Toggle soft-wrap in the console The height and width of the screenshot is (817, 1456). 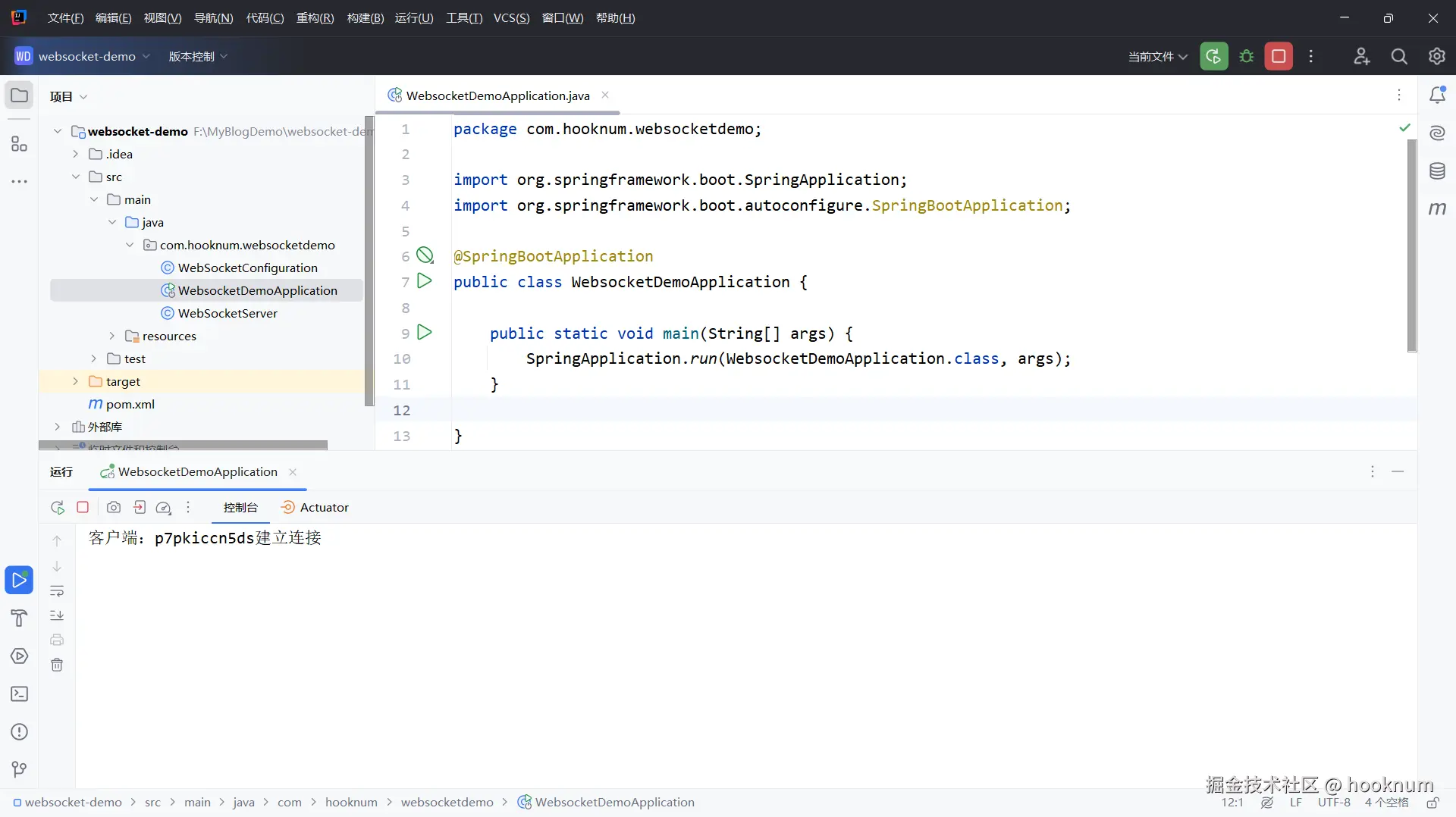(x=57, y=591)
